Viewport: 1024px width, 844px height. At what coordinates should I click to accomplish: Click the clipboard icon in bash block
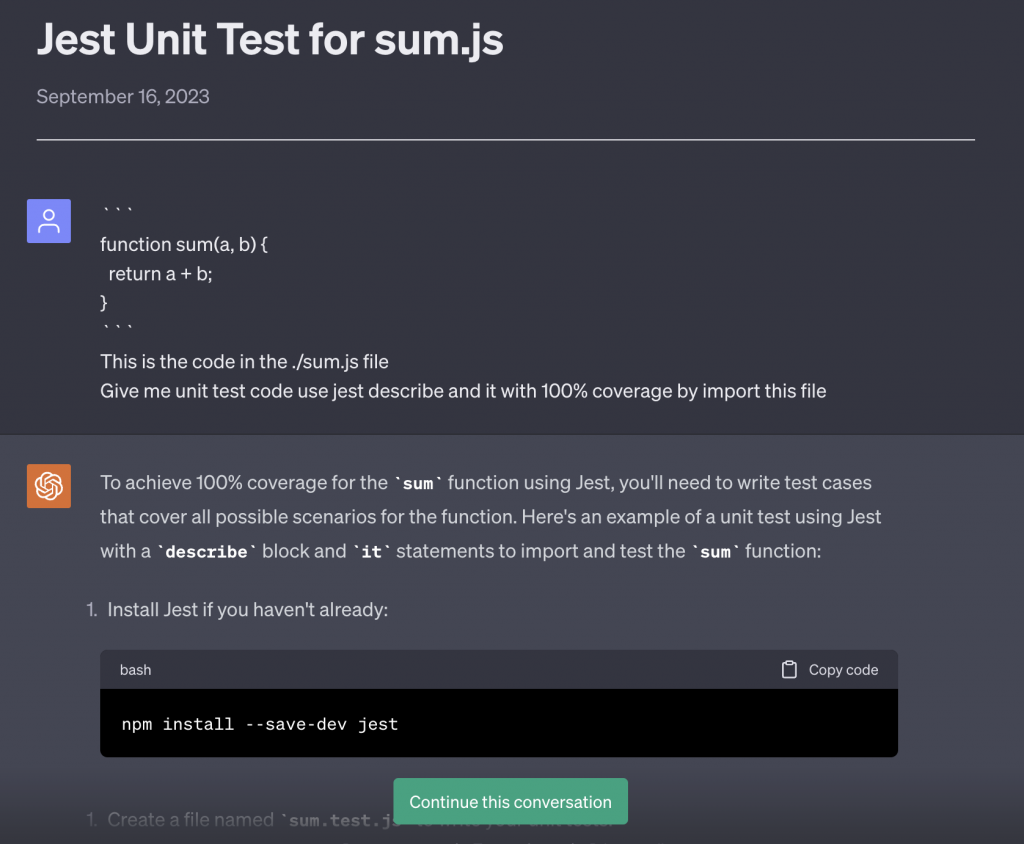point(789,670)
